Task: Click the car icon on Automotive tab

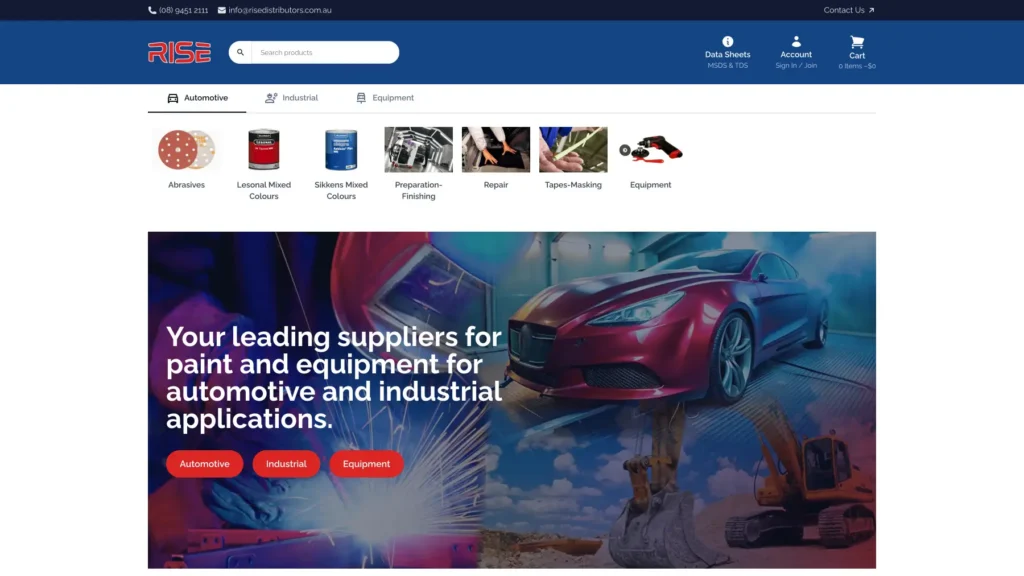Action: (x=172, y=98)
